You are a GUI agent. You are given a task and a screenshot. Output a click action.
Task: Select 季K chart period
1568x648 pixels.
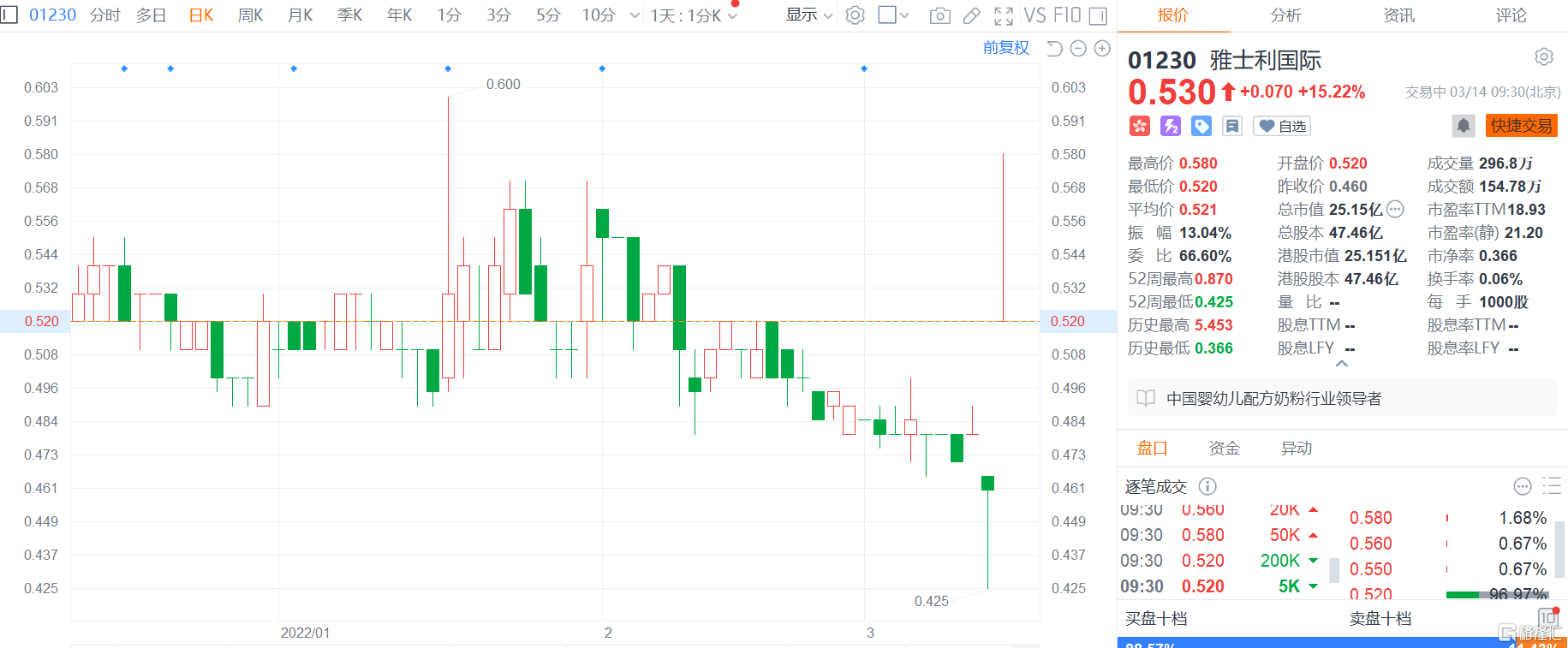pyautogui.click(x=350, y=15)
